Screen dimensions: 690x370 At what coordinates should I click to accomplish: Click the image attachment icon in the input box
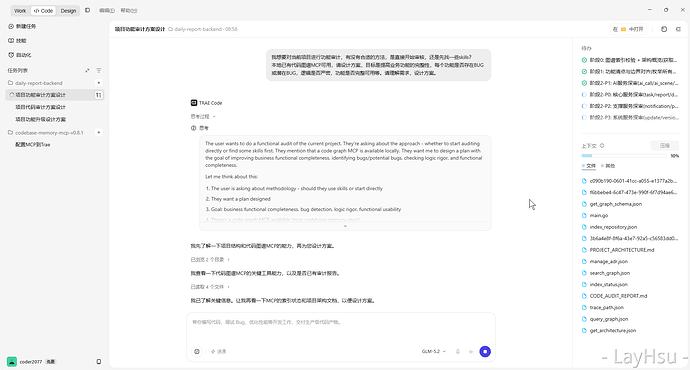(197, 352)
